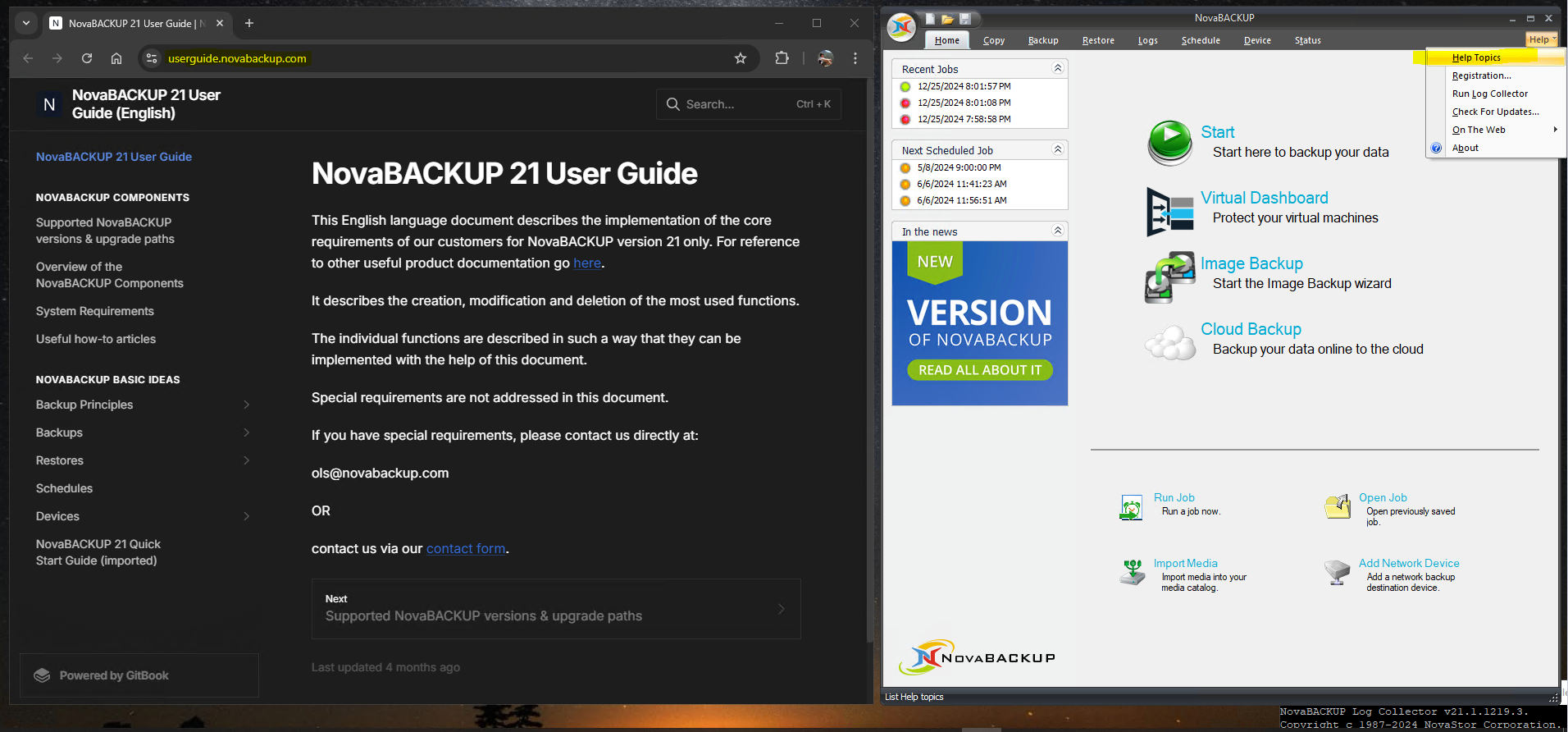Screen dimensions: 1568x732
Task: Click orange dot for 5/8/2024 scheduled job
Action: pos(905,168)
